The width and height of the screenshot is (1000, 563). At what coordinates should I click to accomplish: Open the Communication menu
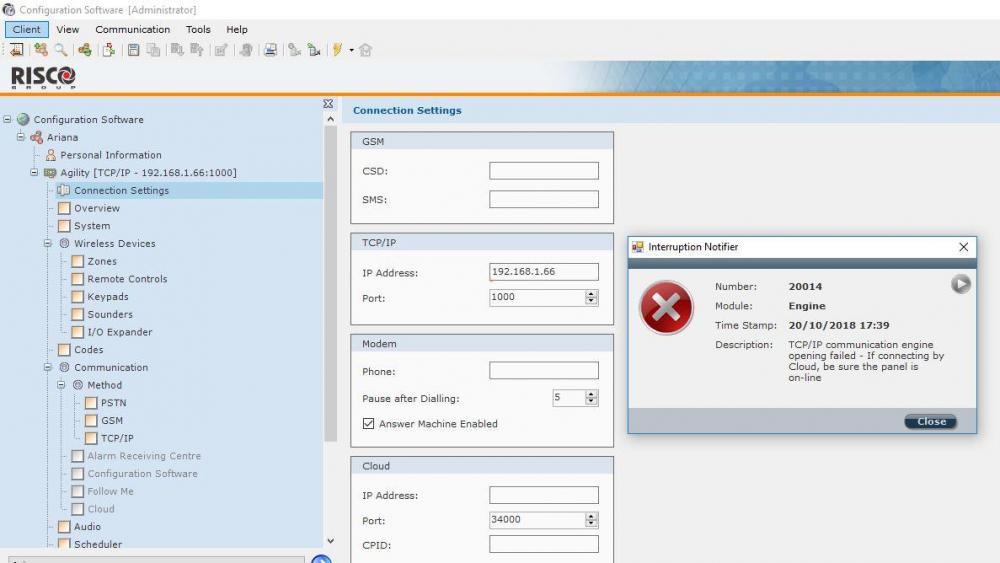tap(132, 30)
